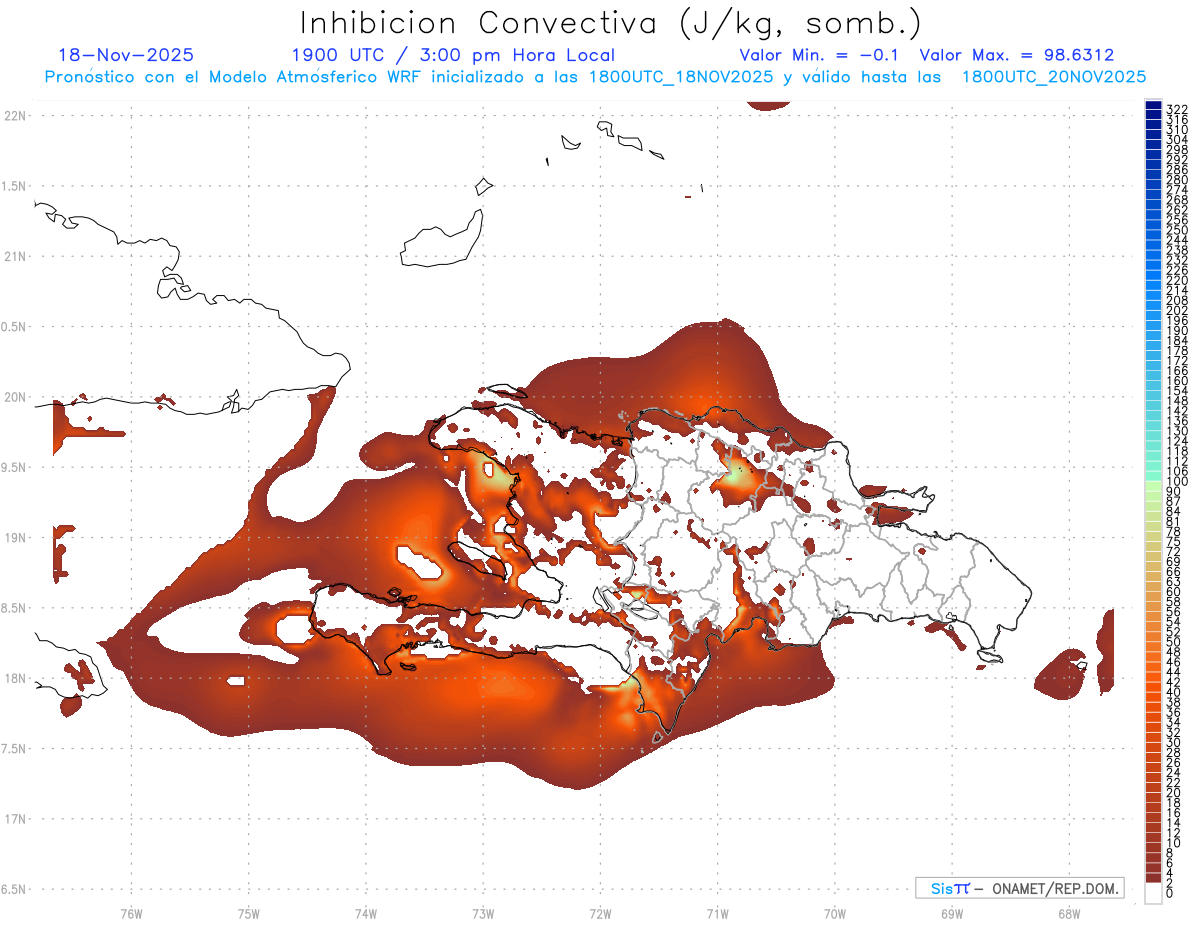
Task: Click the '19N' latitude label
Action: 14,538
